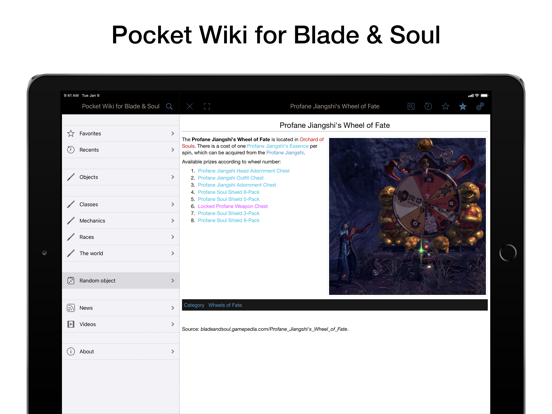The width and height of the screenshot is (552, 414).
Task: Select the Mechanics menu item
Action: pos(121,221)
